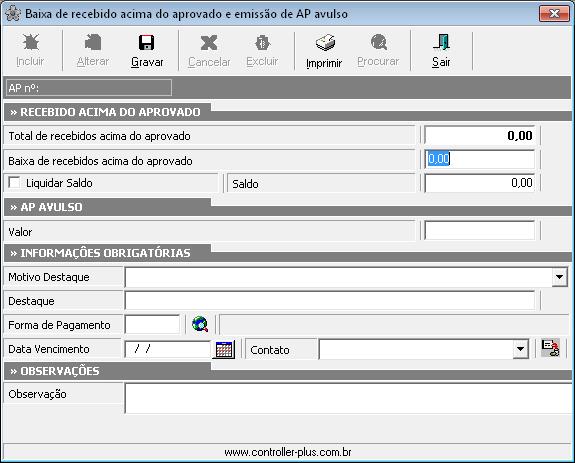Screen dimensions: 575x463
Task: Expand the Motivo Destaque dropdown arrow
Action: [x=559, y=277]
